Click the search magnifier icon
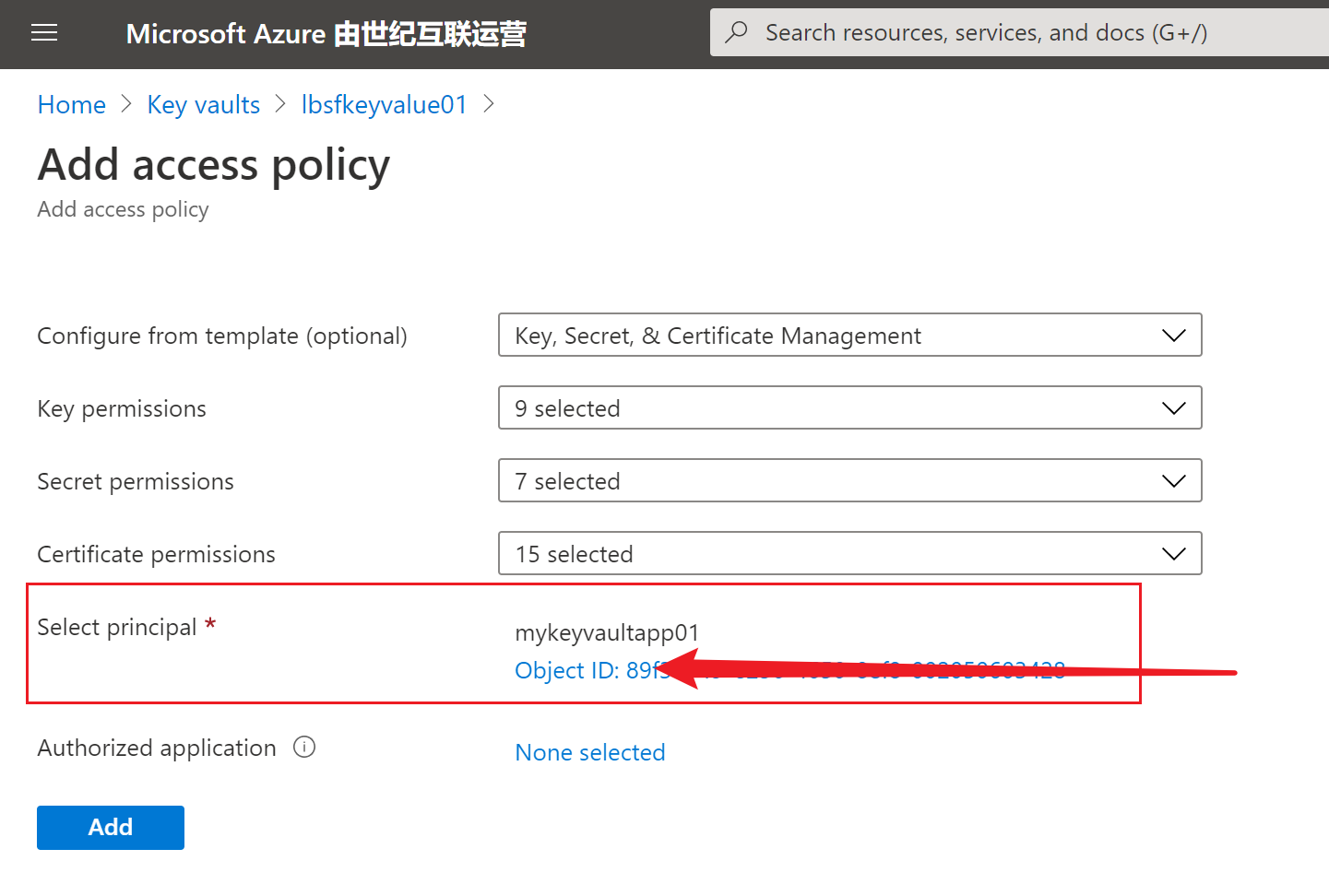This screenshot has height=896, width=1329. (x=736, y=32)
